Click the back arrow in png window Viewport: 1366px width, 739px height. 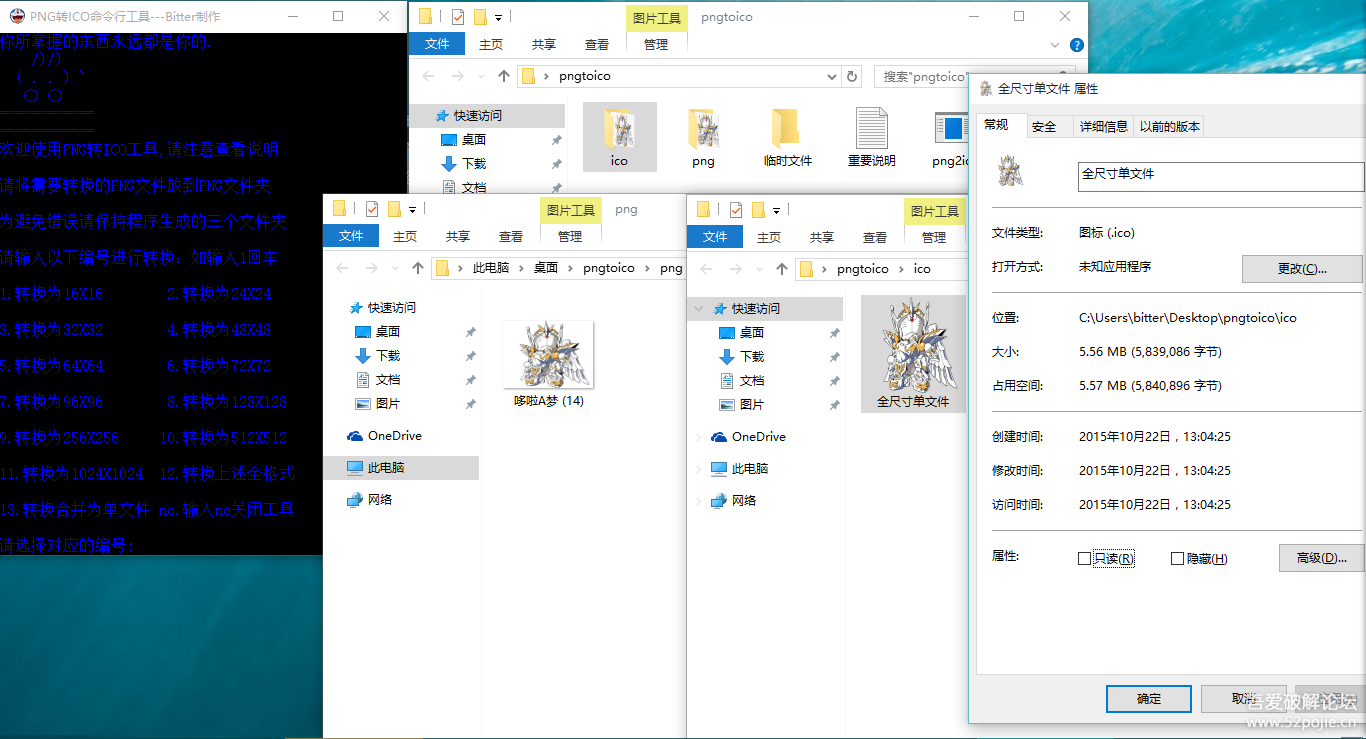click(342, 268)
